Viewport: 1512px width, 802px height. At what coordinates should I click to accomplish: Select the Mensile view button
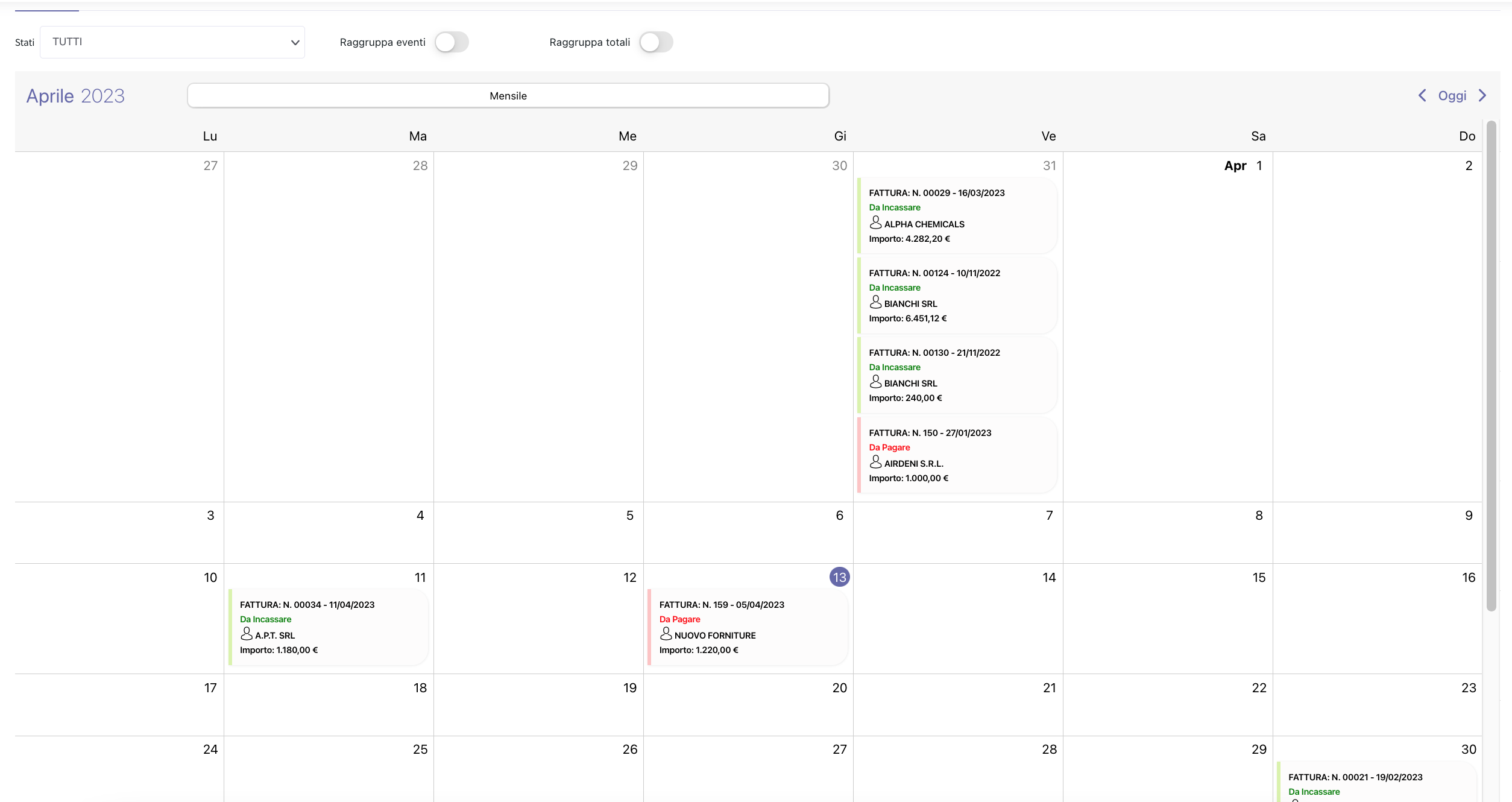point(508,96)
